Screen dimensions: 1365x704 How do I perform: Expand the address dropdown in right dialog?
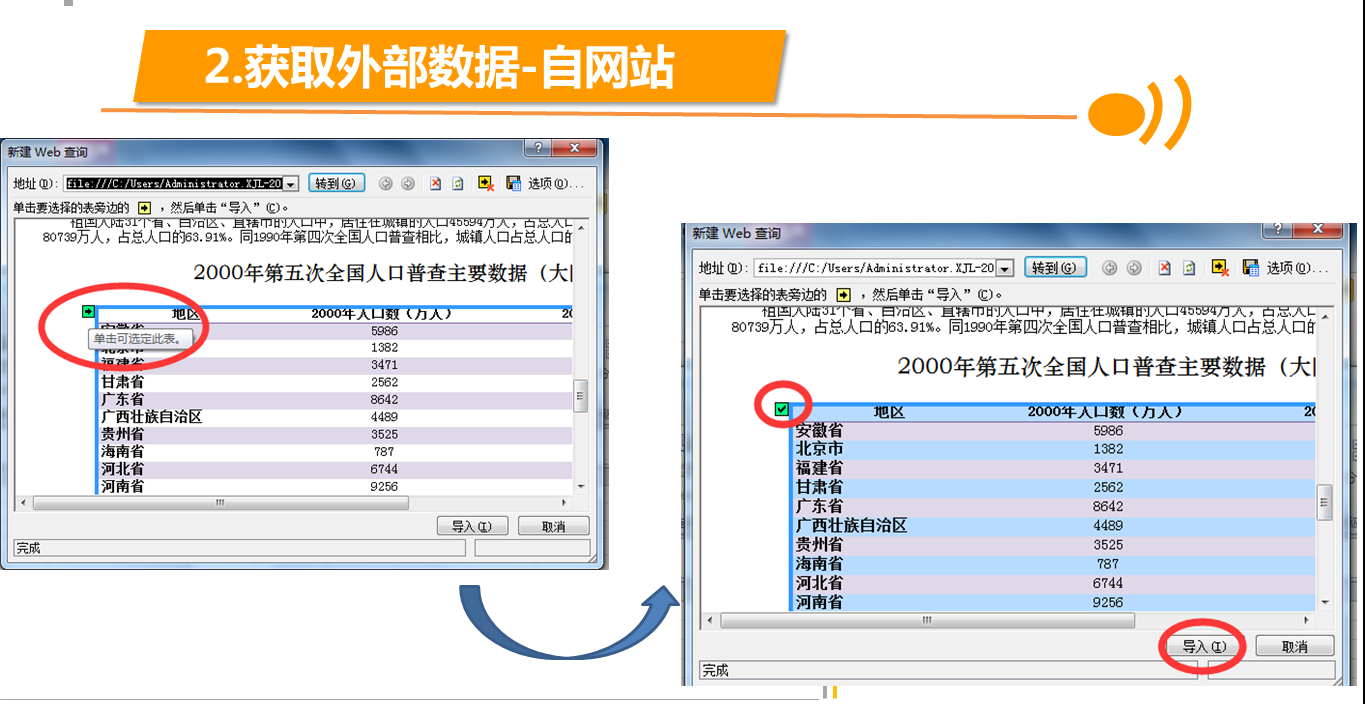[x=1005, y=268]
